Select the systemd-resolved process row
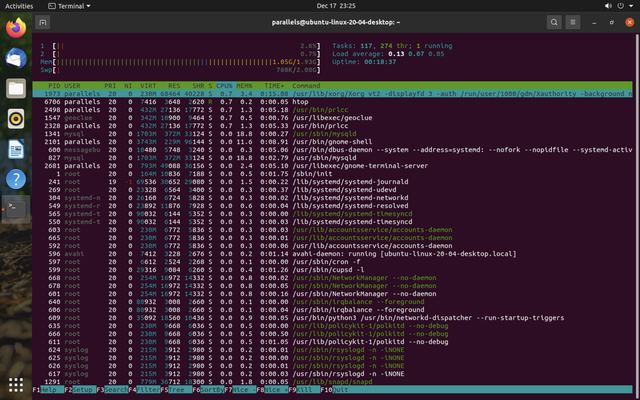This screenshot has height=400, width=640. pyautogui.click(x=332, y=206)
